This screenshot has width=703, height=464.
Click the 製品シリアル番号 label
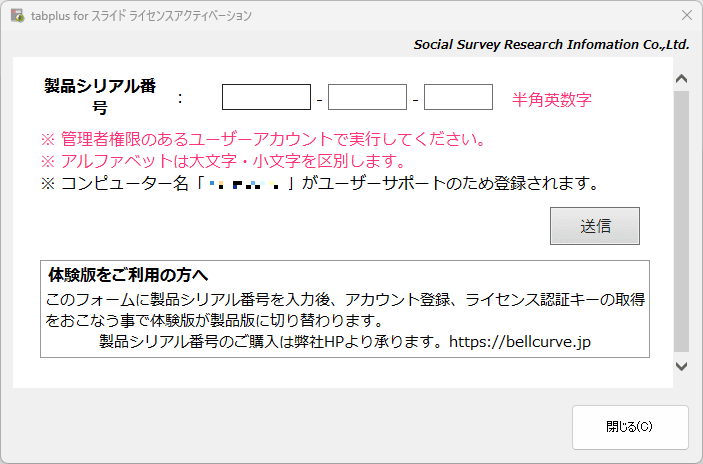100,96
